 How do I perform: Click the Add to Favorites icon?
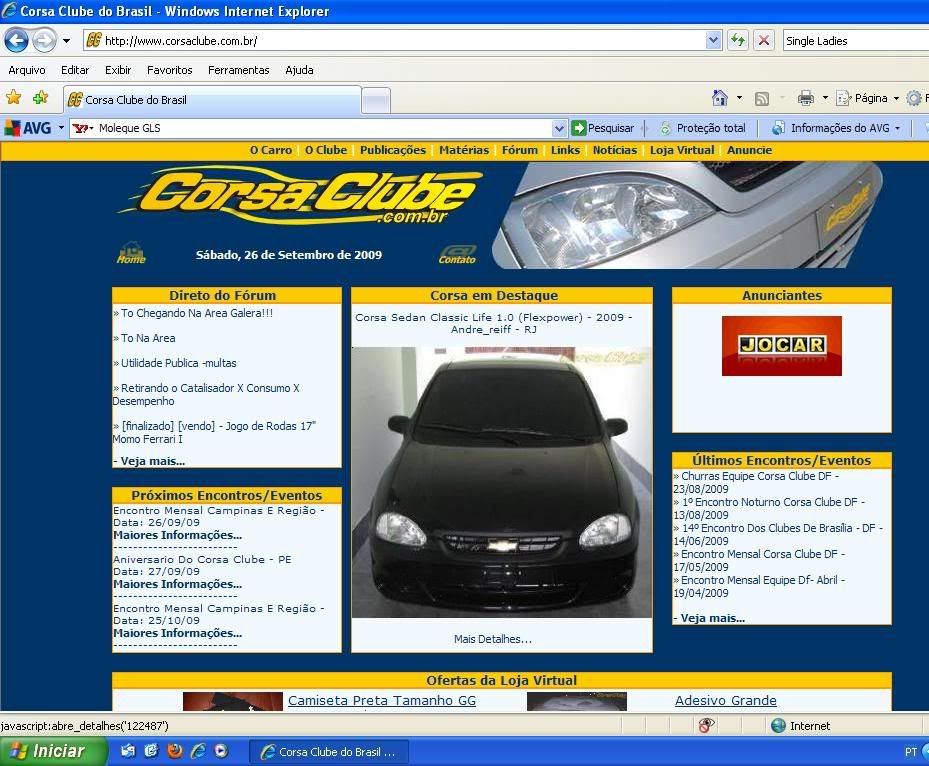(40, 98)
